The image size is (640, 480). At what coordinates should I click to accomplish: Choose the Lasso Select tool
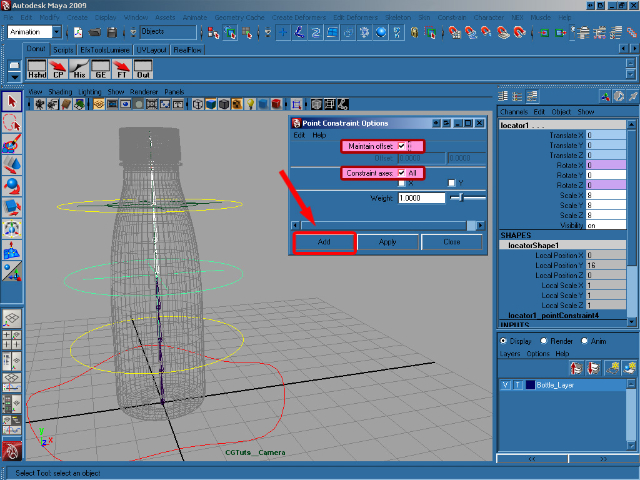[x=12, y=122]
